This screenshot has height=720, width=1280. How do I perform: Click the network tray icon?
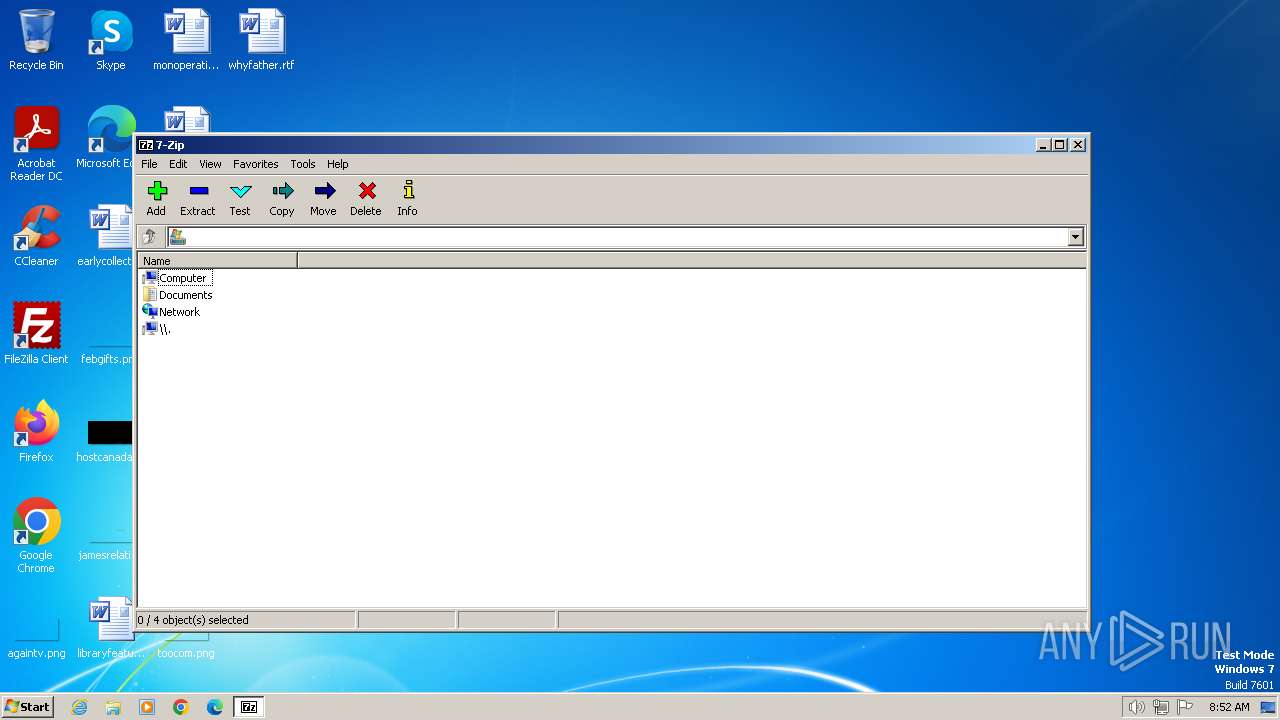tap(1161, 707)
